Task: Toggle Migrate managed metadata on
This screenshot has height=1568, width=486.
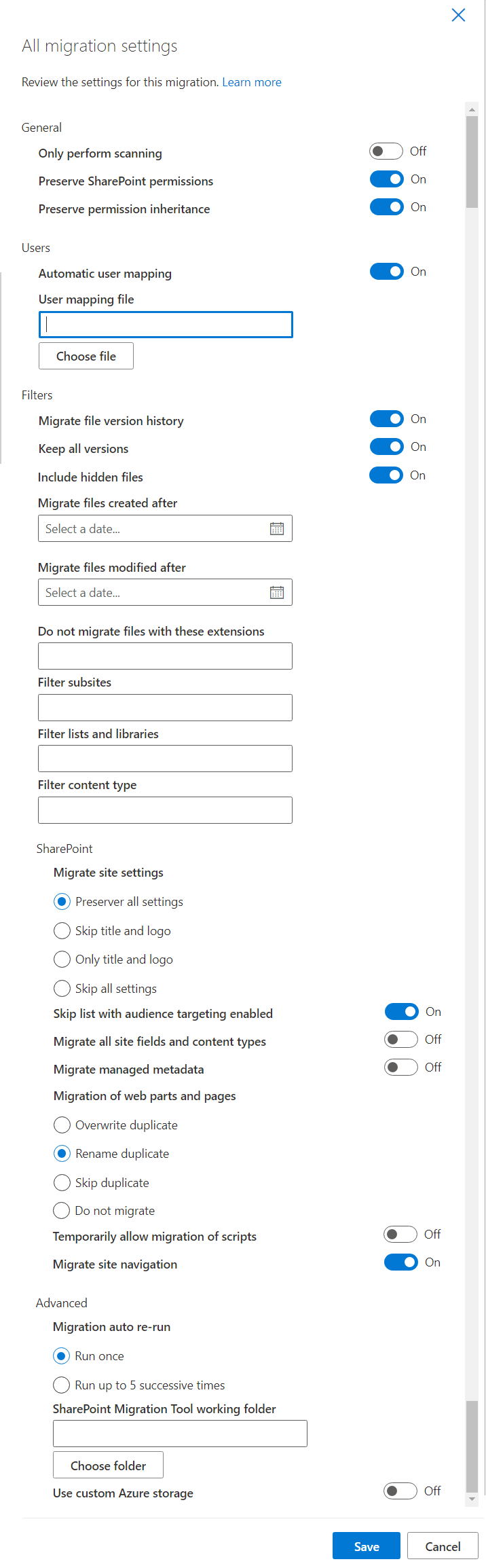Action: point(400,1068)
